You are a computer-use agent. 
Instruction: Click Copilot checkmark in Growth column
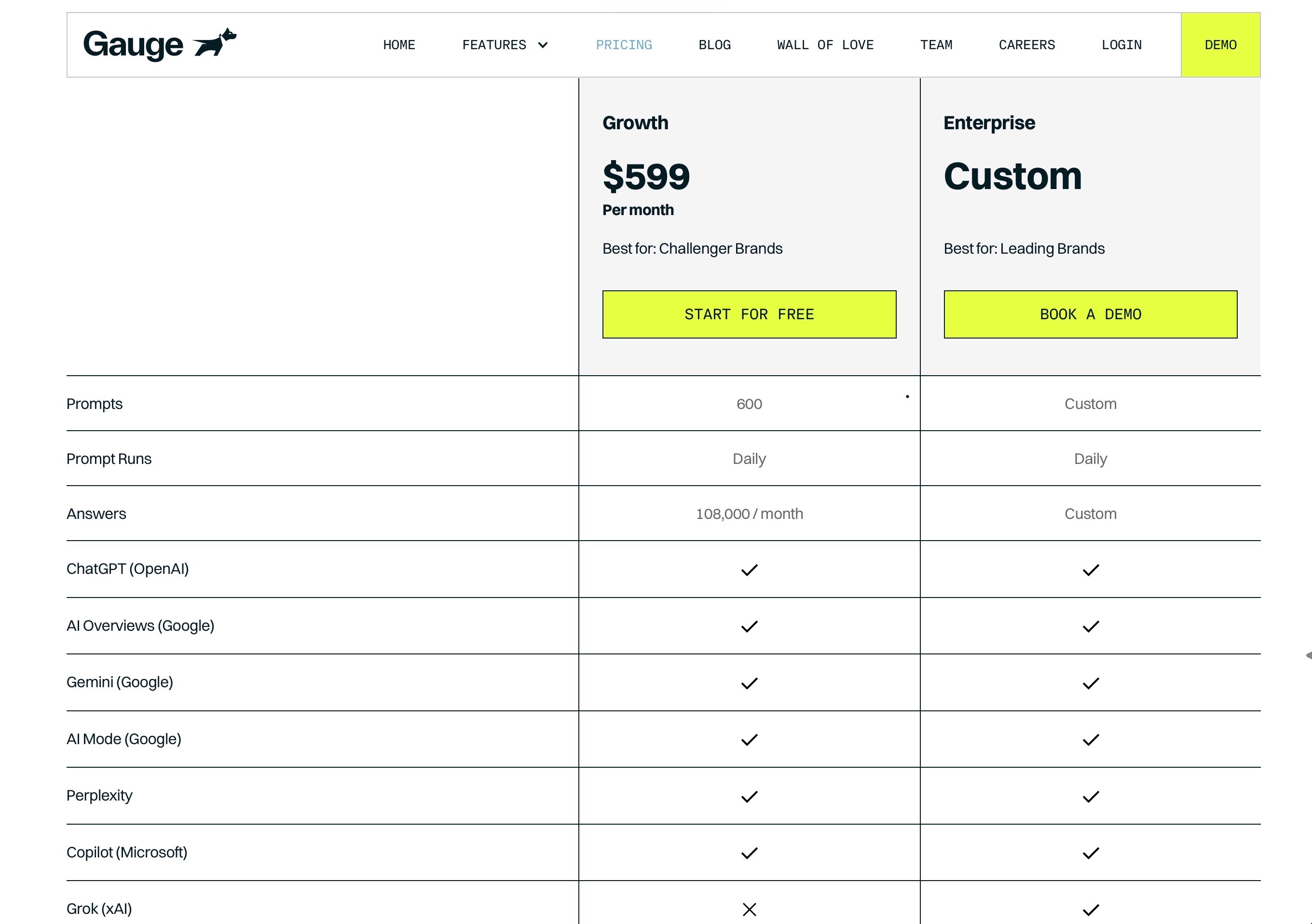click(x=749, y=853)
